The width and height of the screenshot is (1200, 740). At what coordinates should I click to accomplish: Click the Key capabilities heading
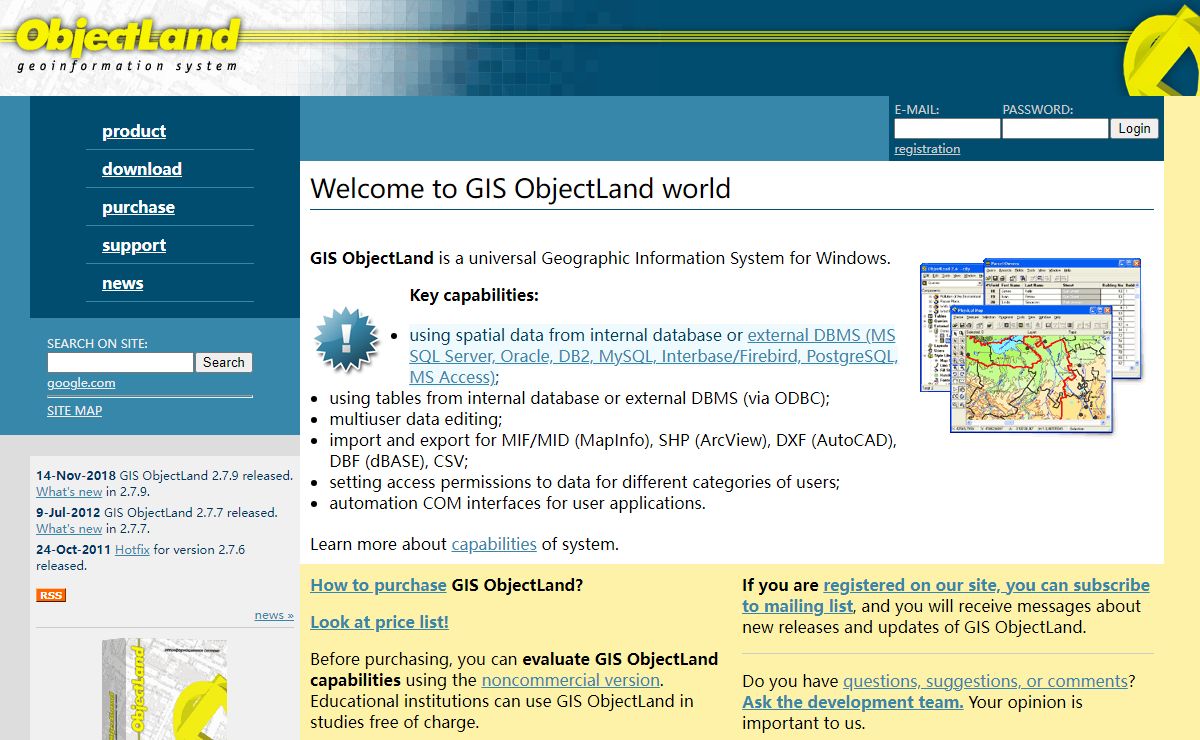[x=474, y=296]
